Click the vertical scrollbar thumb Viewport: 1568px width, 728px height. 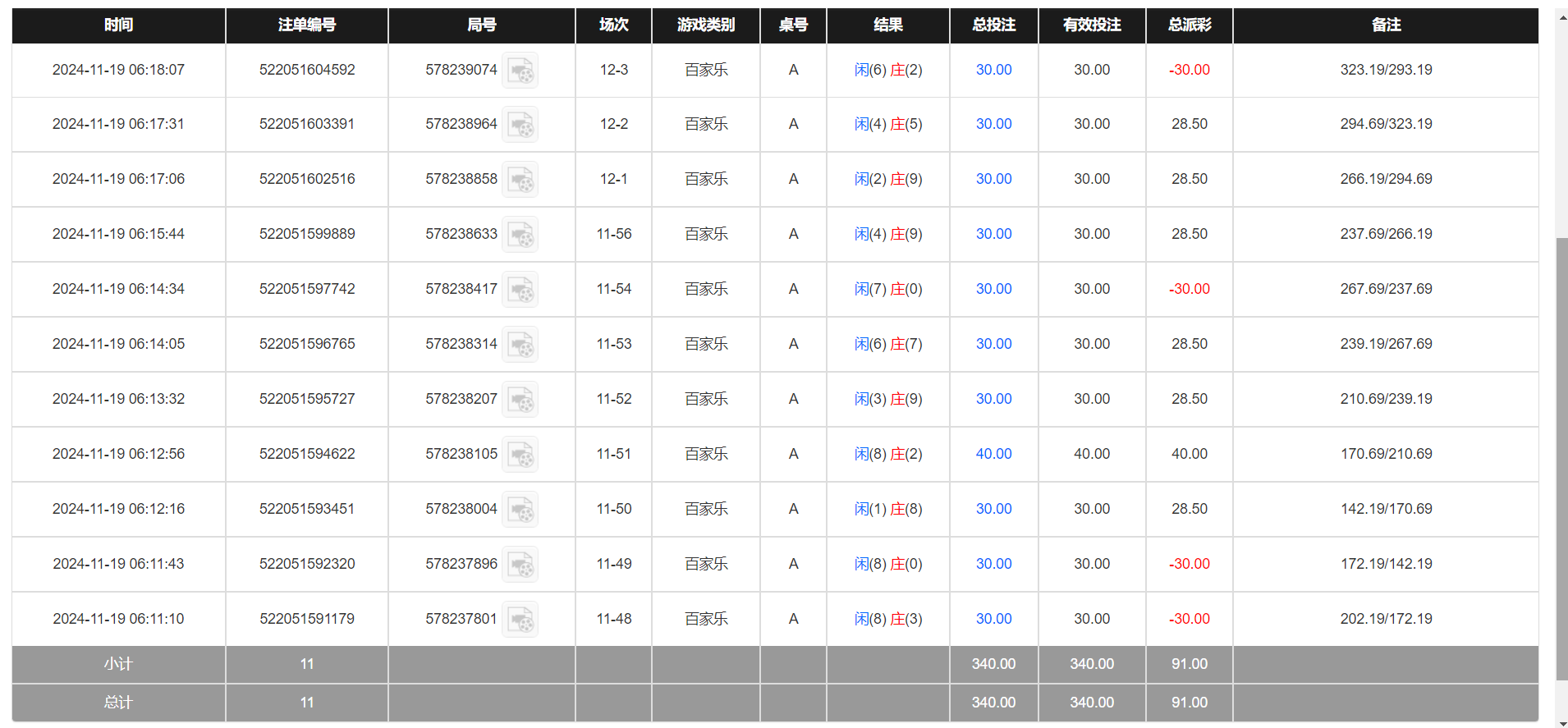(x=1561, y=458)
